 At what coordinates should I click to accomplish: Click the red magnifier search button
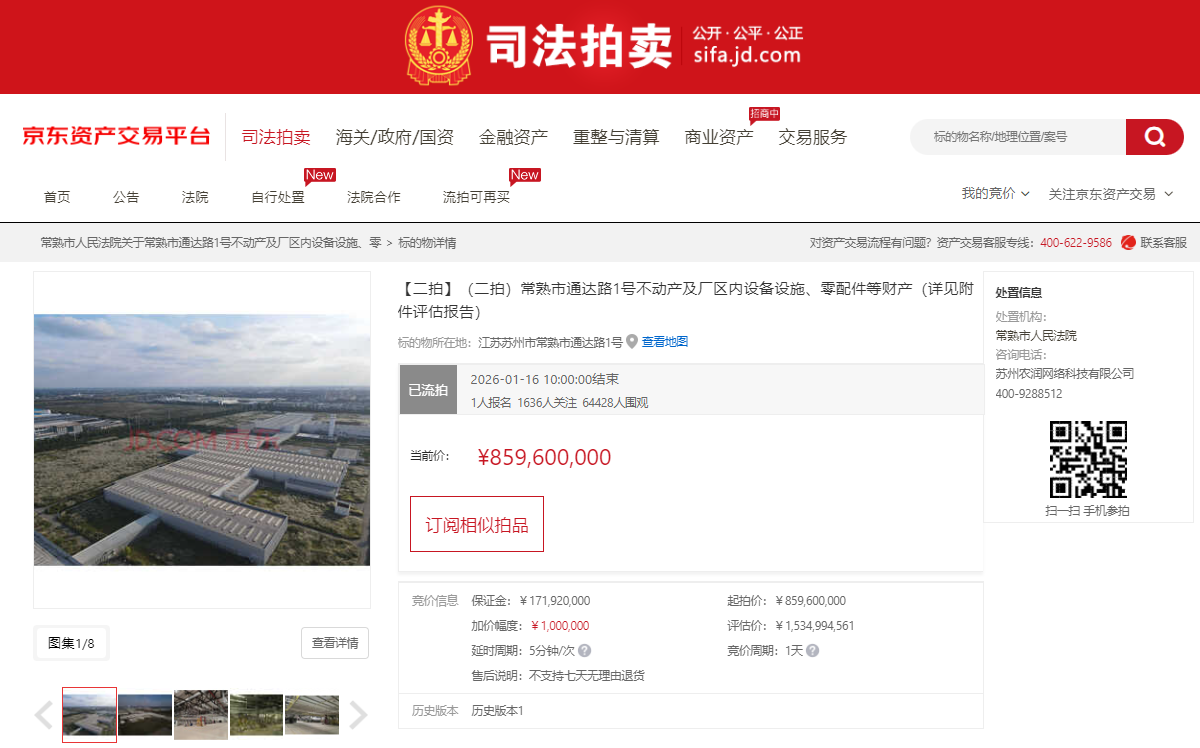point(1155,137)
